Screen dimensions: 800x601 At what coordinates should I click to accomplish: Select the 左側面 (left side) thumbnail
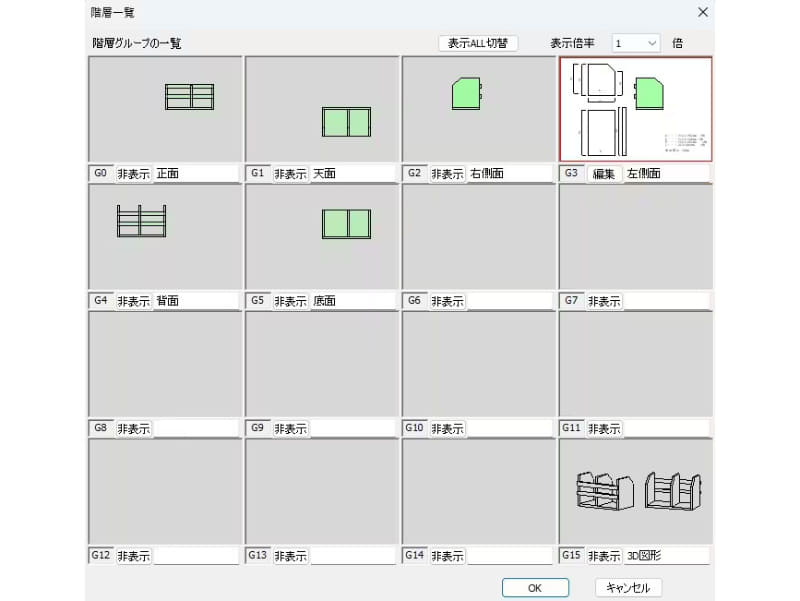(x=636, y=110)
